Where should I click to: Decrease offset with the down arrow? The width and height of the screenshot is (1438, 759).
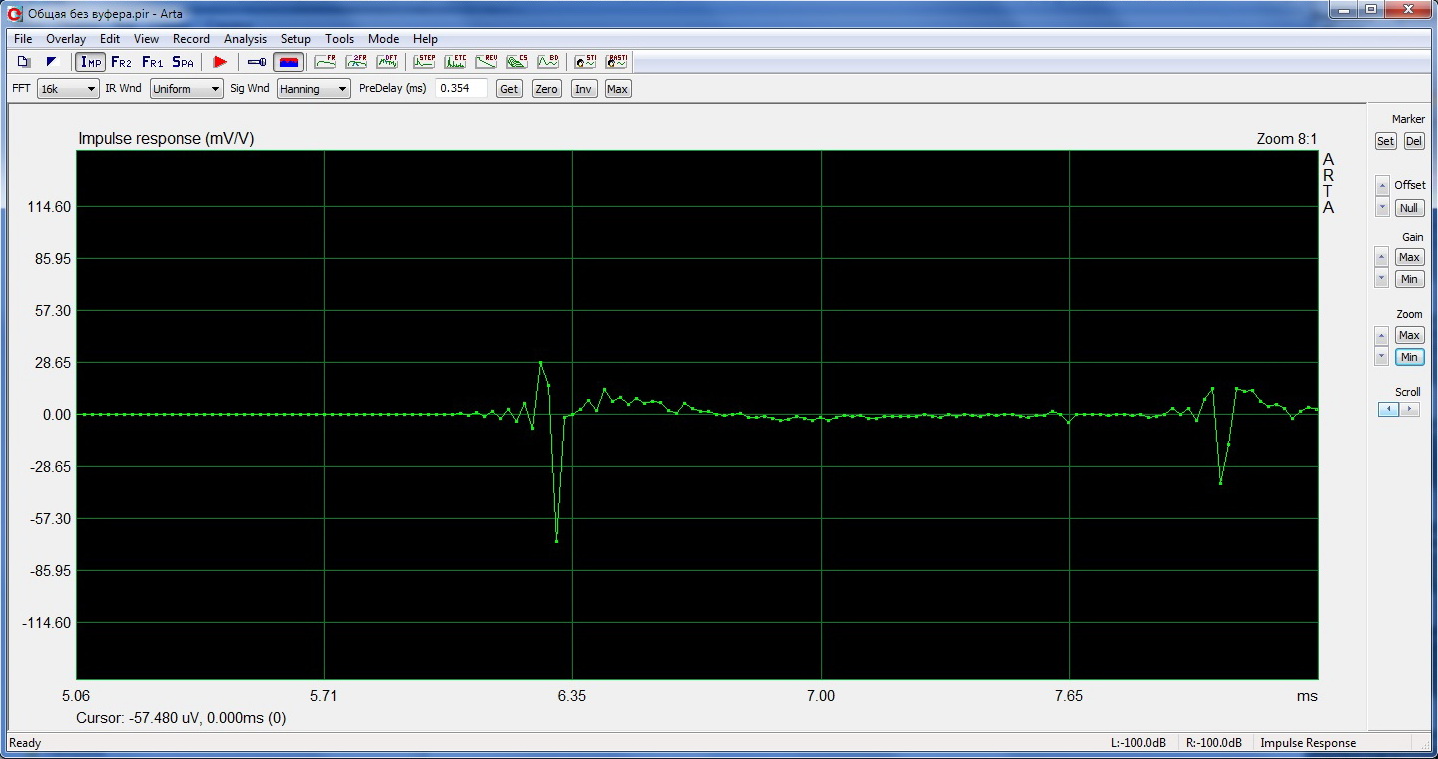[x=1382, y=207]
